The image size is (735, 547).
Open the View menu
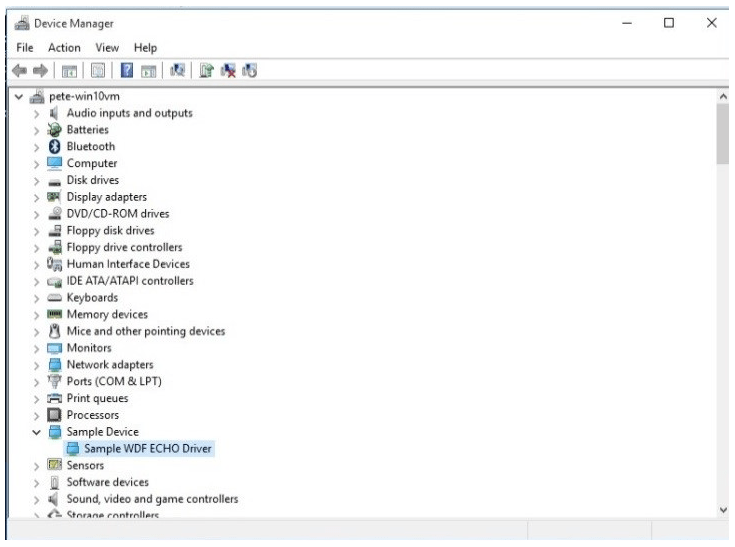click(x=108, y=48)
